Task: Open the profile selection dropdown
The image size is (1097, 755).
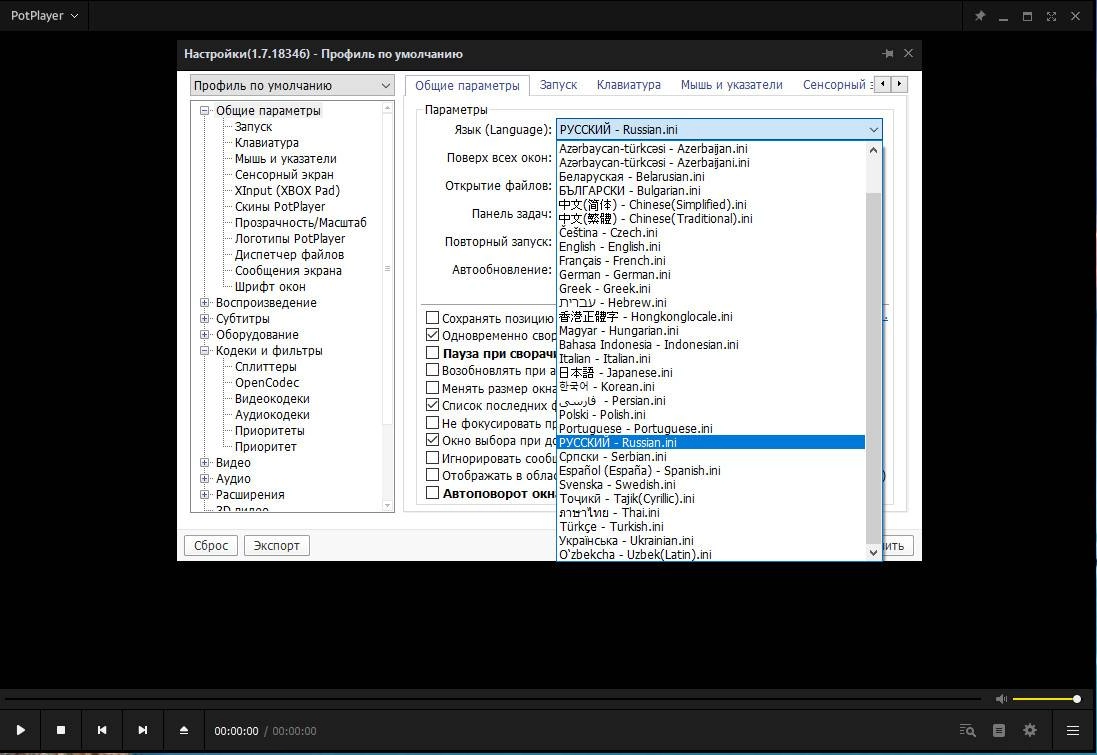Action: [x=292, y=85]
